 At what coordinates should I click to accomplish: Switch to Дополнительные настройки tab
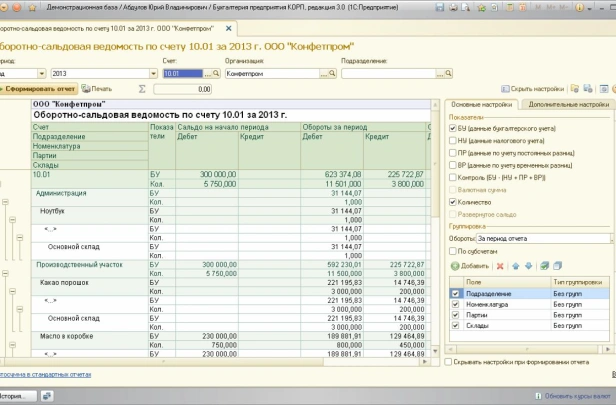coord(568,104)
